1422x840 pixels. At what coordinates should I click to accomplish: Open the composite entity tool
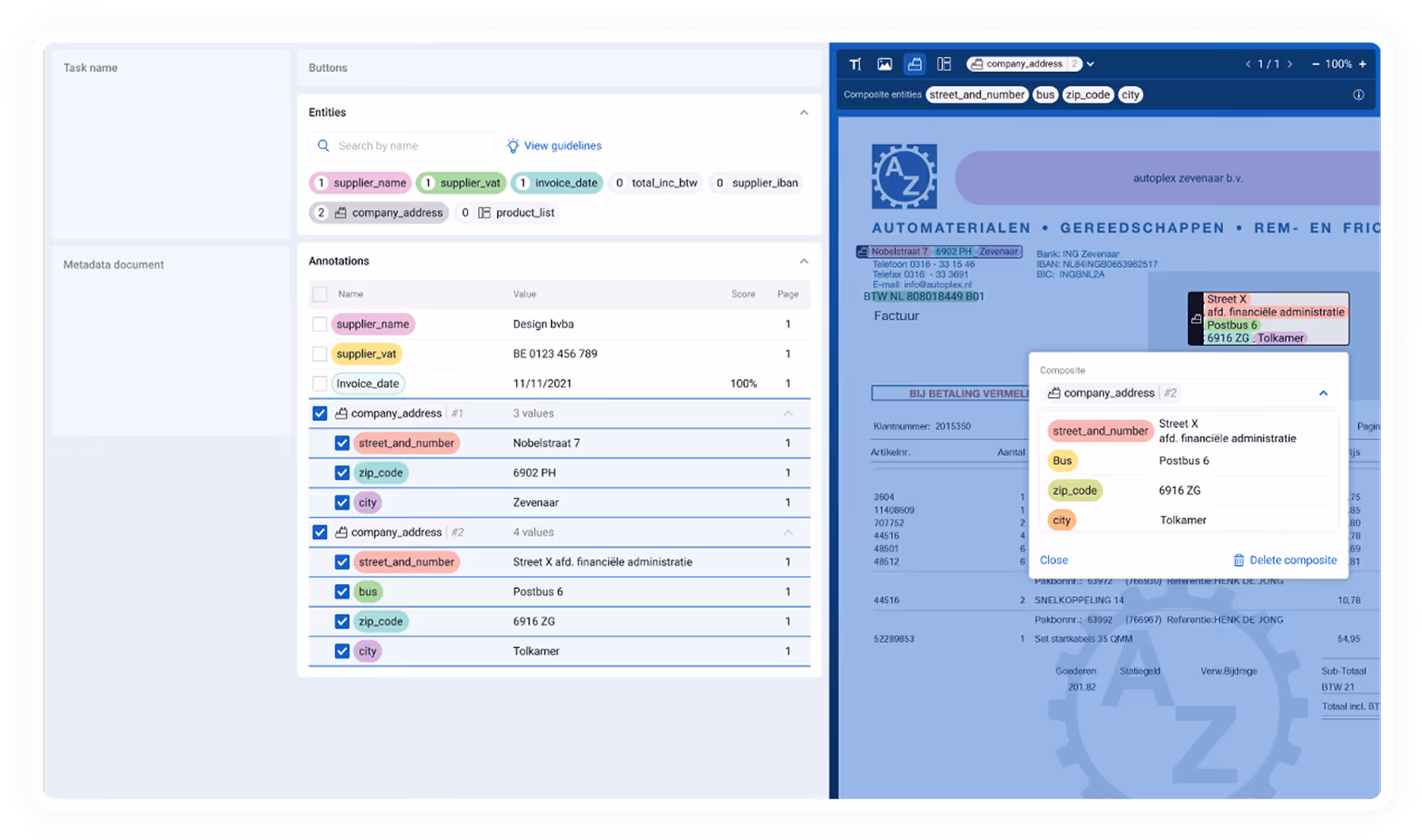point(915,63)
